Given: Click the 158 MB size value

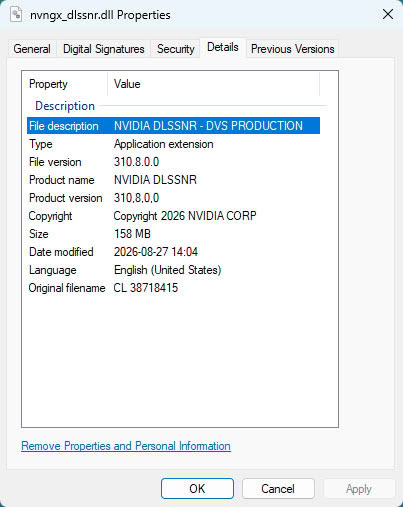Looking at the screenshot, I should (132, 234).
